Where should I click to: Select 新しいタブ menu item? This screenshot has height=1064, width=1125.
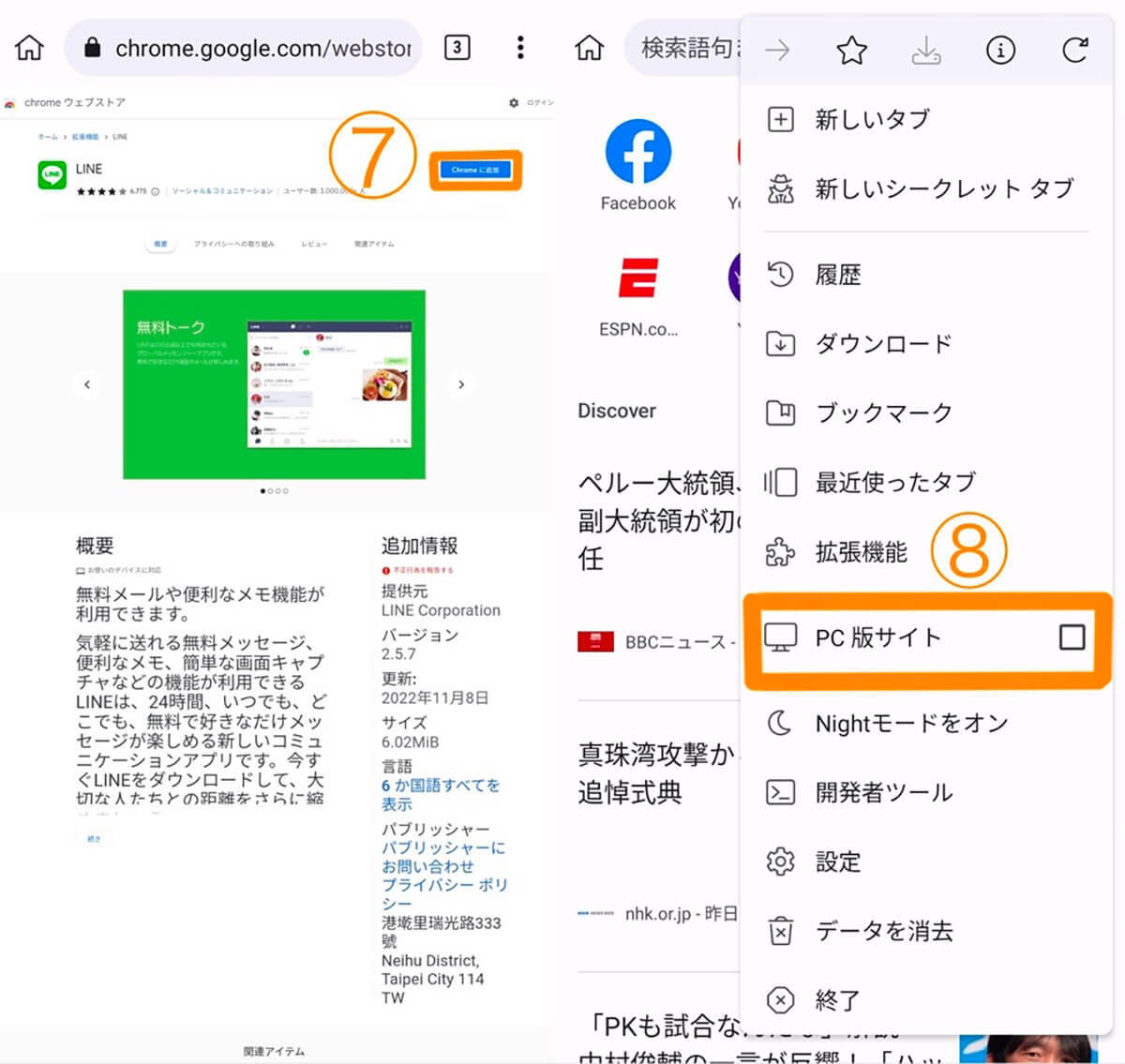tap(926, 119)
